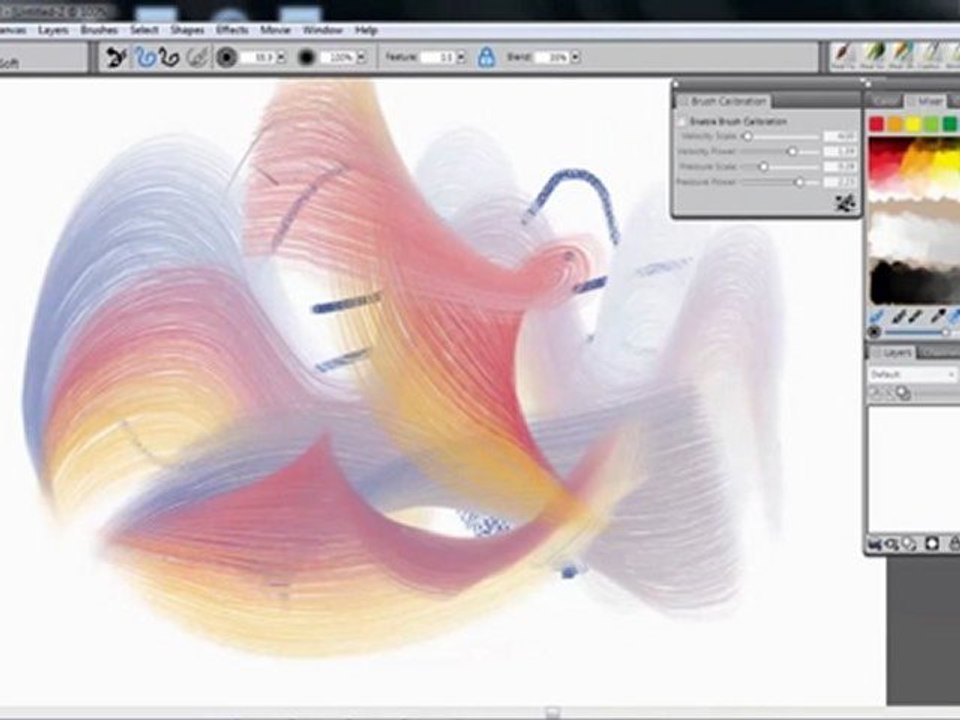Viewport: 960px width, 720px height.
Task: Select the Apply Color mixer brush tool
Action: (898, 317)
